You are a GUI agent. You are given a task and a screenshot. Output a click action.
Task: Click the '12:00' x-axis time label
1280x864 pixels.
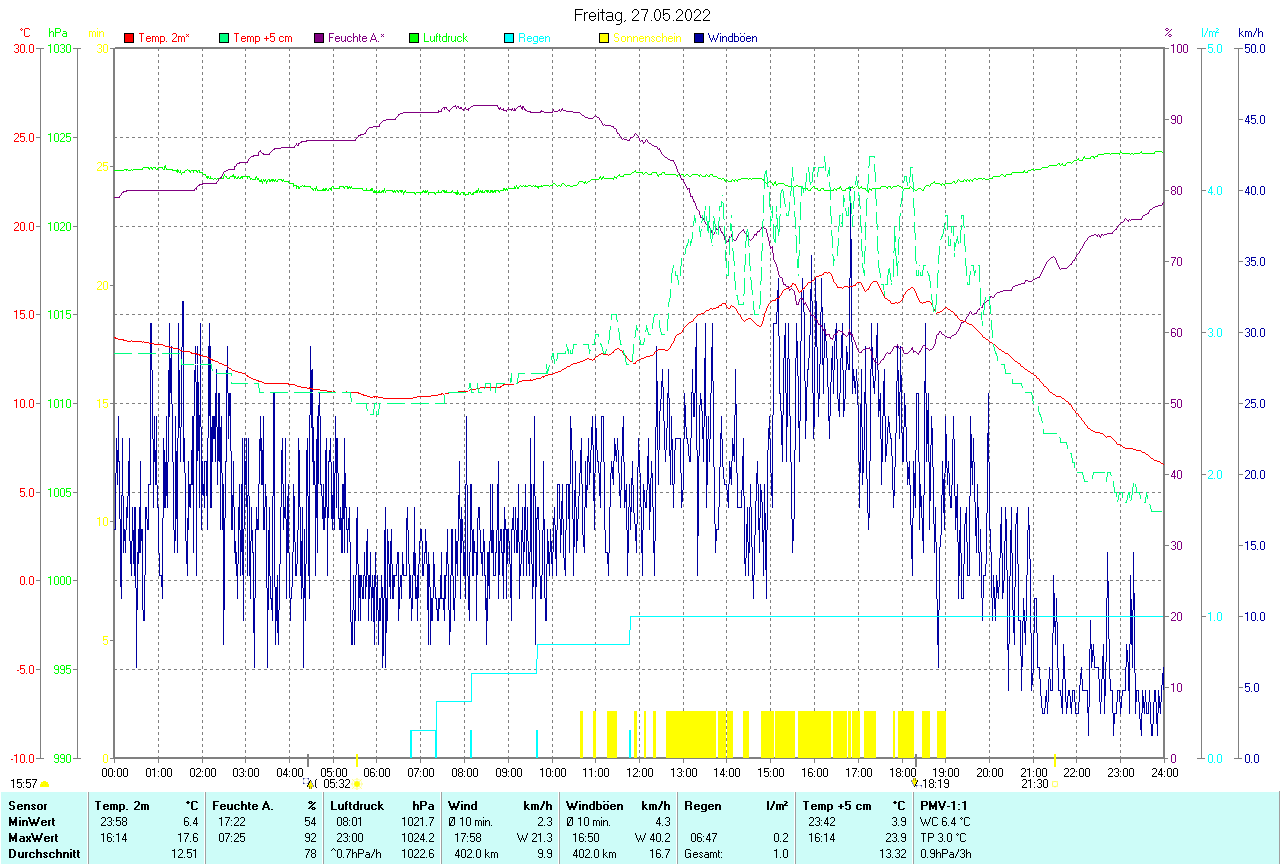tap(640, 772)
